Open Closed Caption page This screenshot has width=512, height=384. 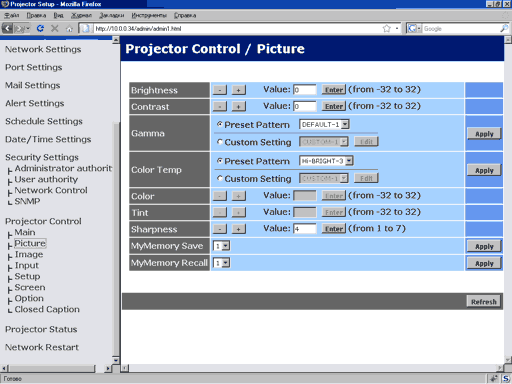(47, 309)
